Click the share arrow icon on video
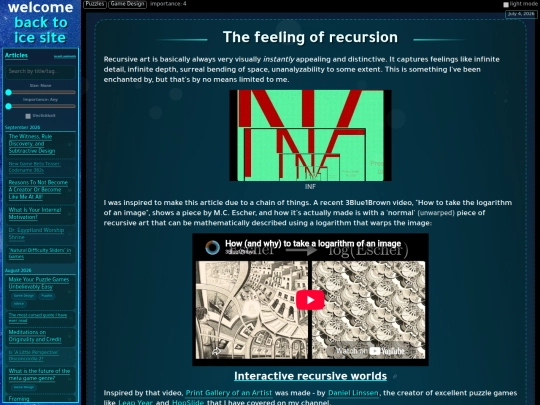The height and width of the screenshot is (405, 540). click(x=216, y=351)
